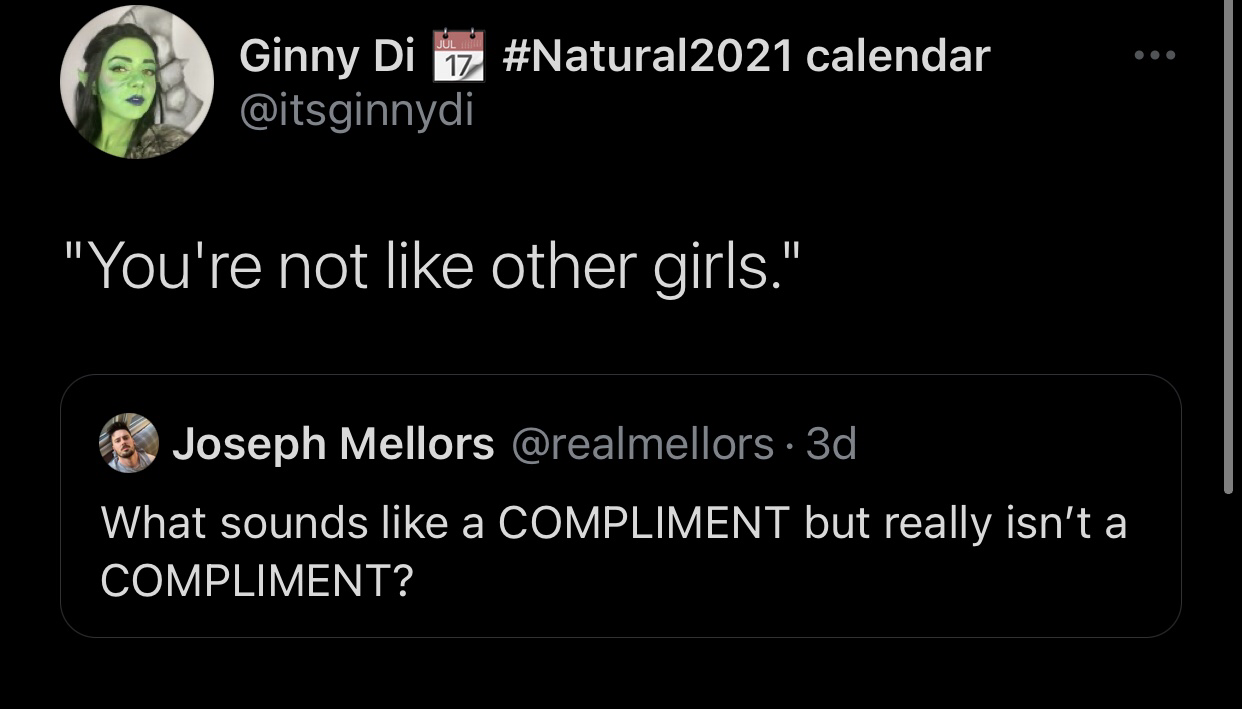Image resolution: width=1242 pixels, height=709 pixels.
Task: Click the Ginny Di display name
Action: (x=327, y=57)
